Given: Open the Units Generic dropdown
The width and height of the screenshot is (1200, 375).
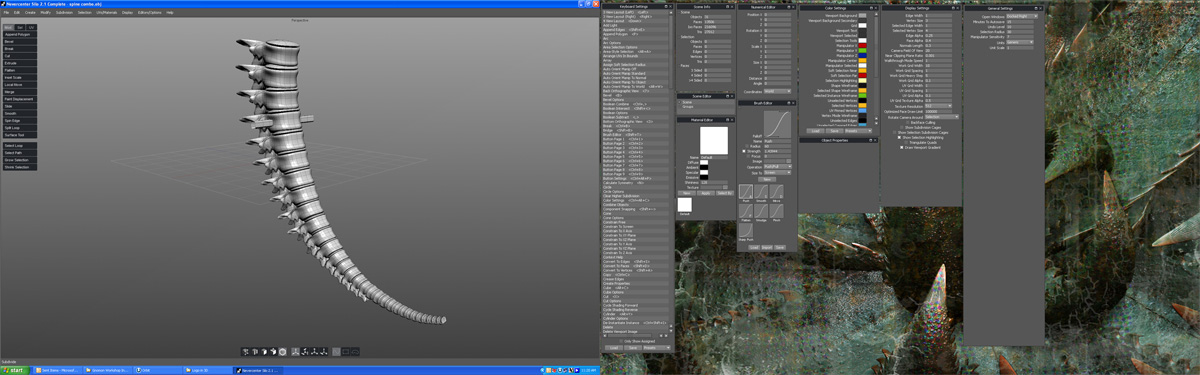Looking at the screenshot, I should [1020, 42].
